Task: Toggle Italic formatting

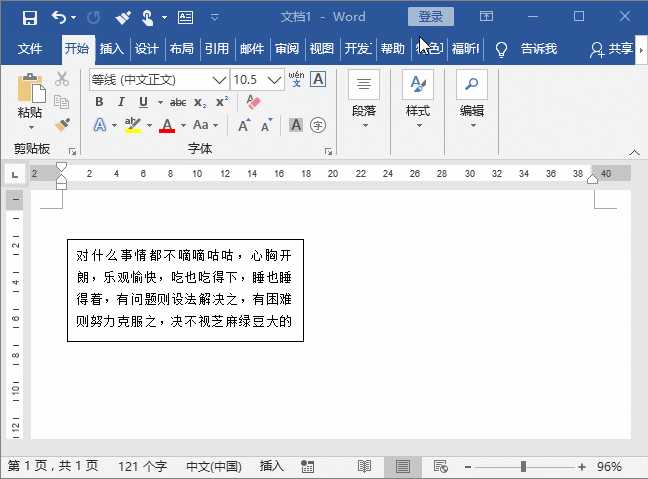Action: 121,102
